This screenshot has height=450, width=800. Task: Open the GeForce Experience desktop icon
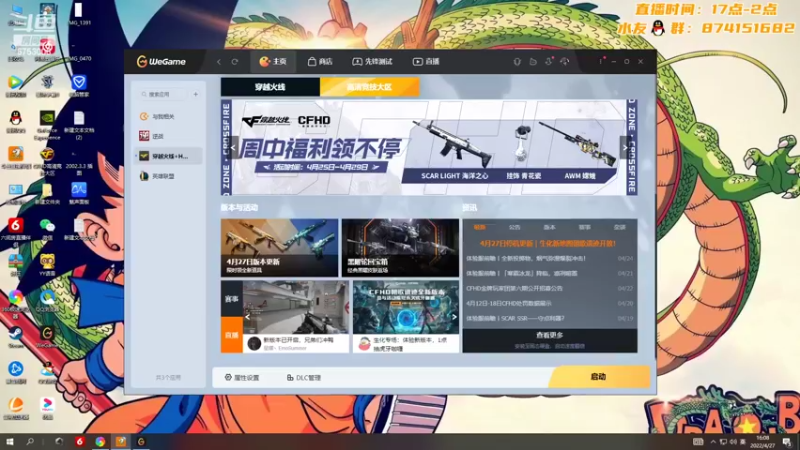47,125
